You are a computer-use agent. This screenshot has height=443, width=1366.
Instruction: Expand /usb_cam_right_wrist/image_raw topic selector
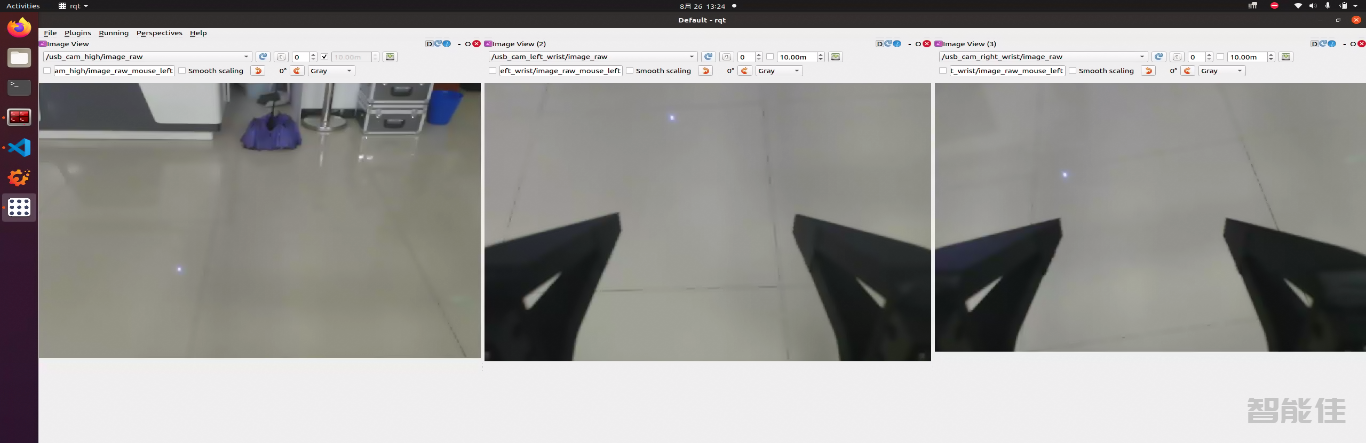point(1141,57)
